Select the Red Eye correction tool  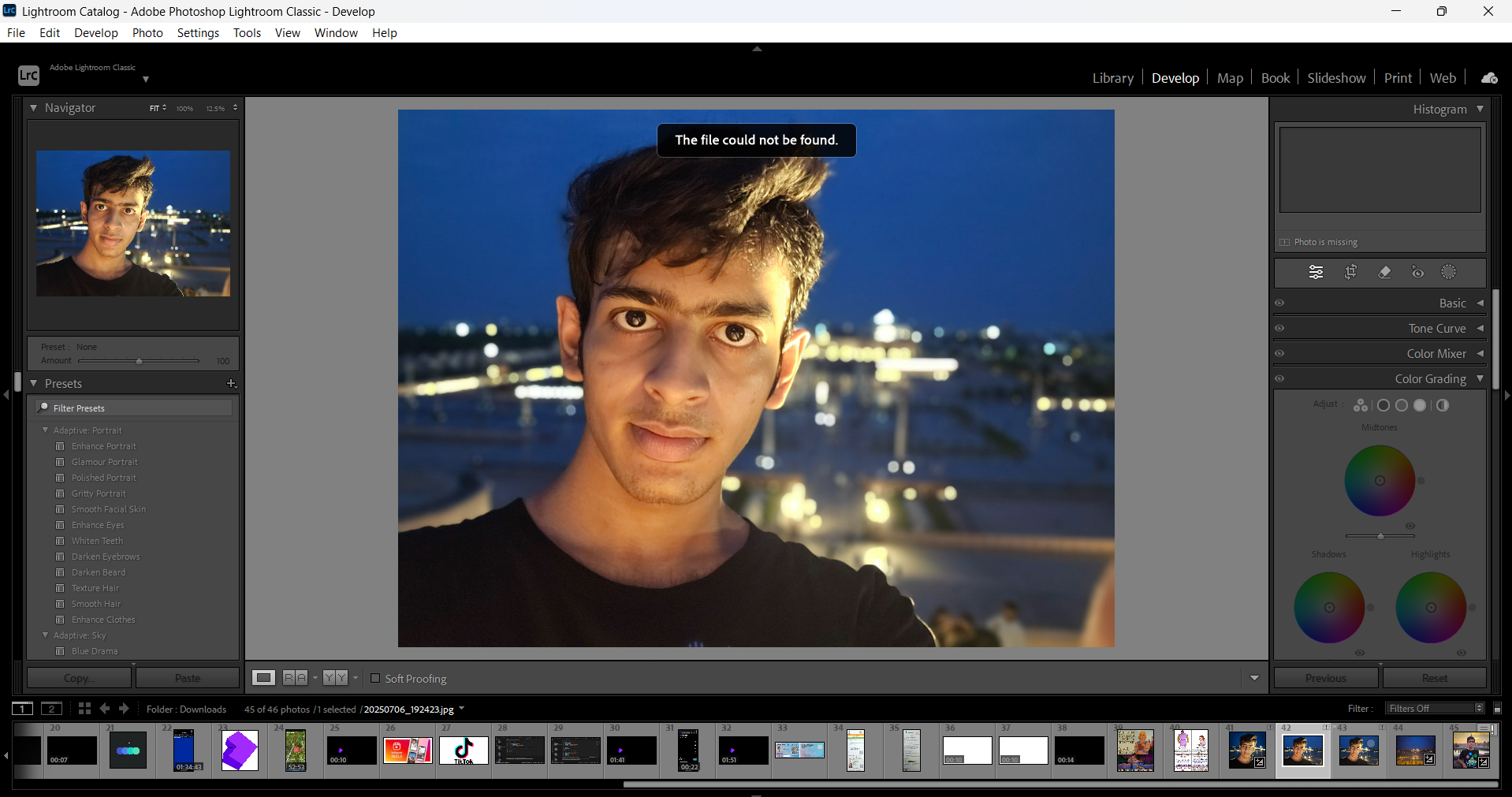pos(1417,273)
